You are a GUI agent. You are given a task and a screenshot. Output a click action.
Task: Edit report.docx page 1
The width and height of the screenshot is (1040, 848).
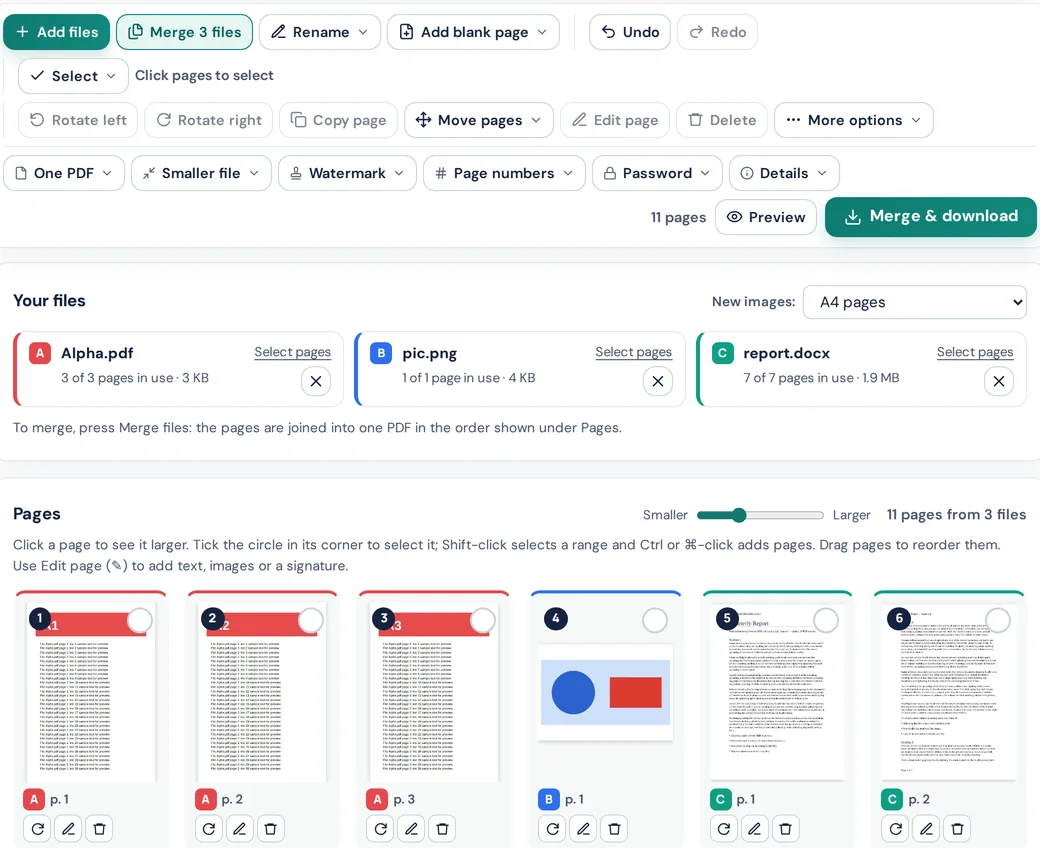[x=754, y=828]
